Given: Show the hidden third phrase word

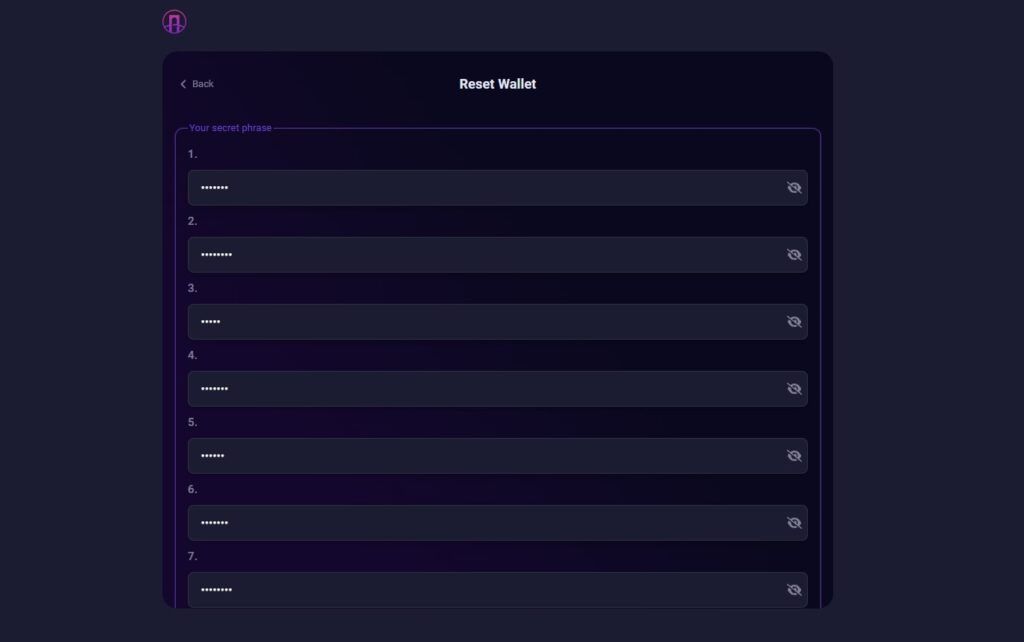Looking at the screenshot, I should (794, 322).
